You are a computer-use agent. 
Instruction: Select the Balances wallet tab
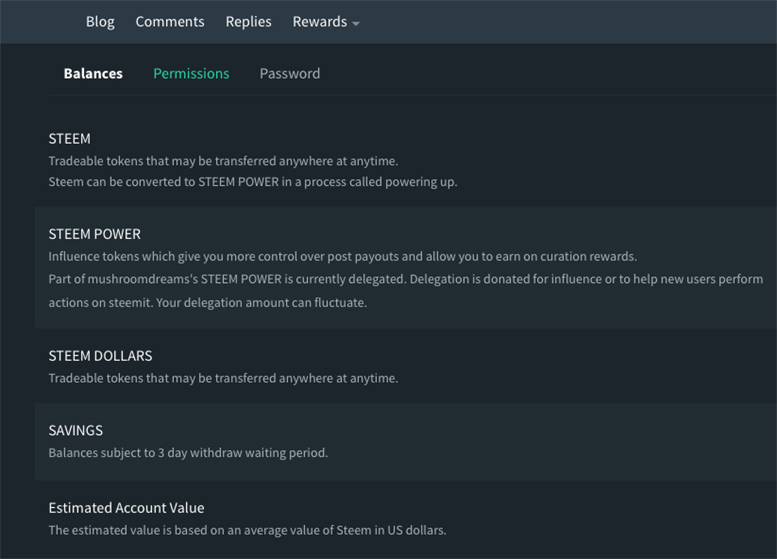click(93, 73)
